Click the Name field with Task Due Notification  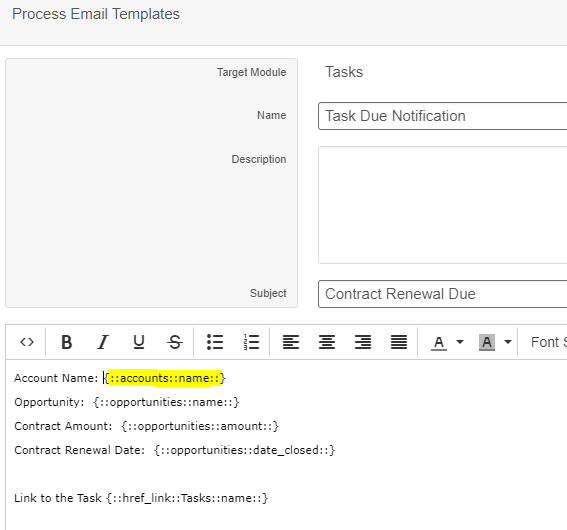click(443, 116)
